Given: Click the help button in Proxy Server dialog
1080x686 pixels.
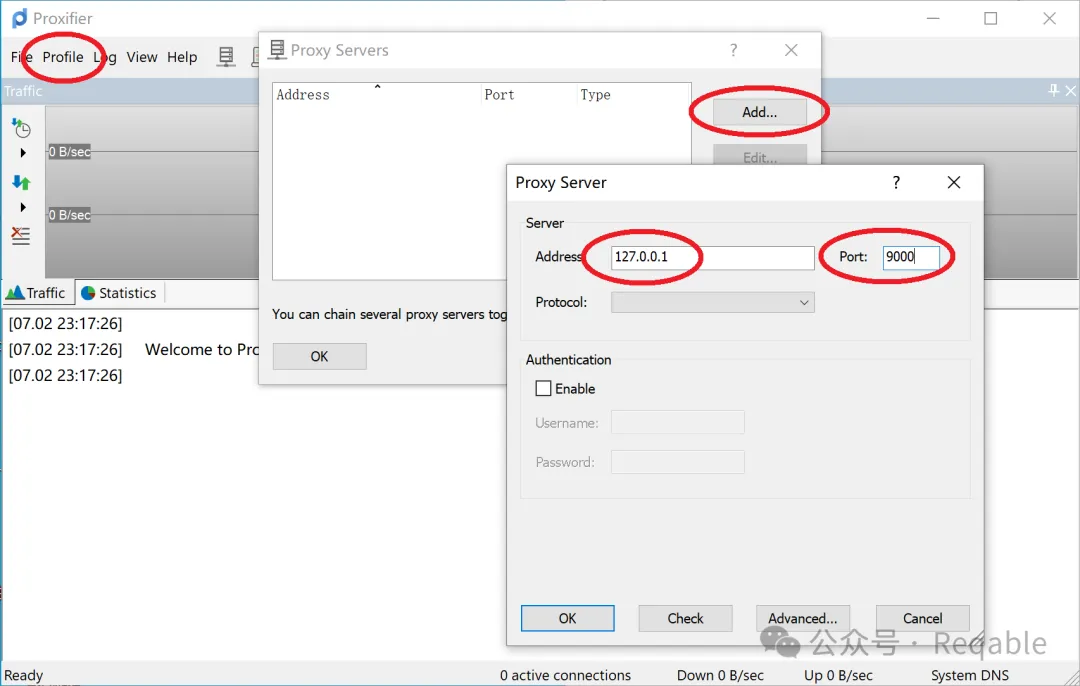Looking at the screenshot, I should click(x=896, y=183).
